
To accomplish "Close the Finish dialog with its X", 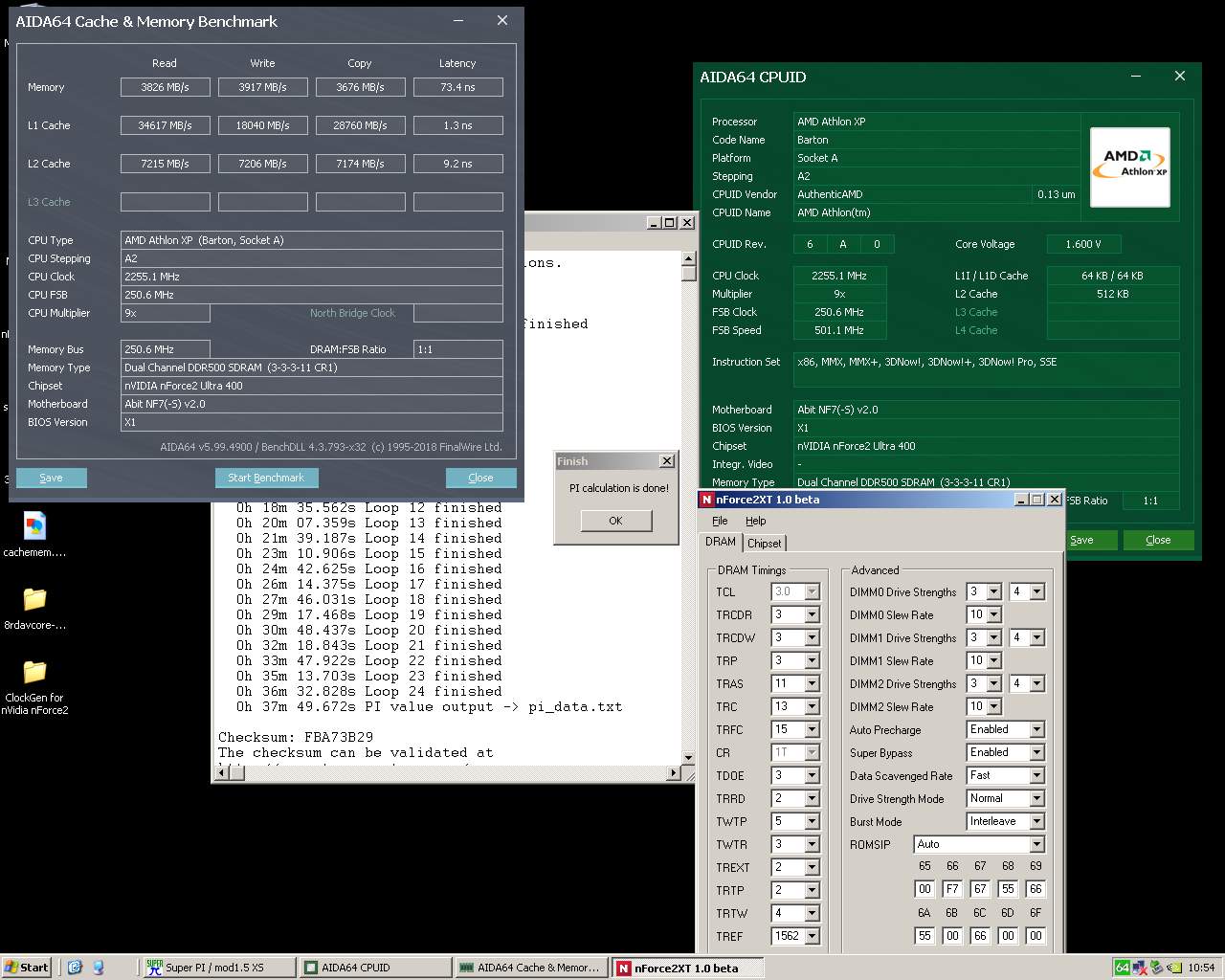I will pyautogui.click(x=667, y=461).
